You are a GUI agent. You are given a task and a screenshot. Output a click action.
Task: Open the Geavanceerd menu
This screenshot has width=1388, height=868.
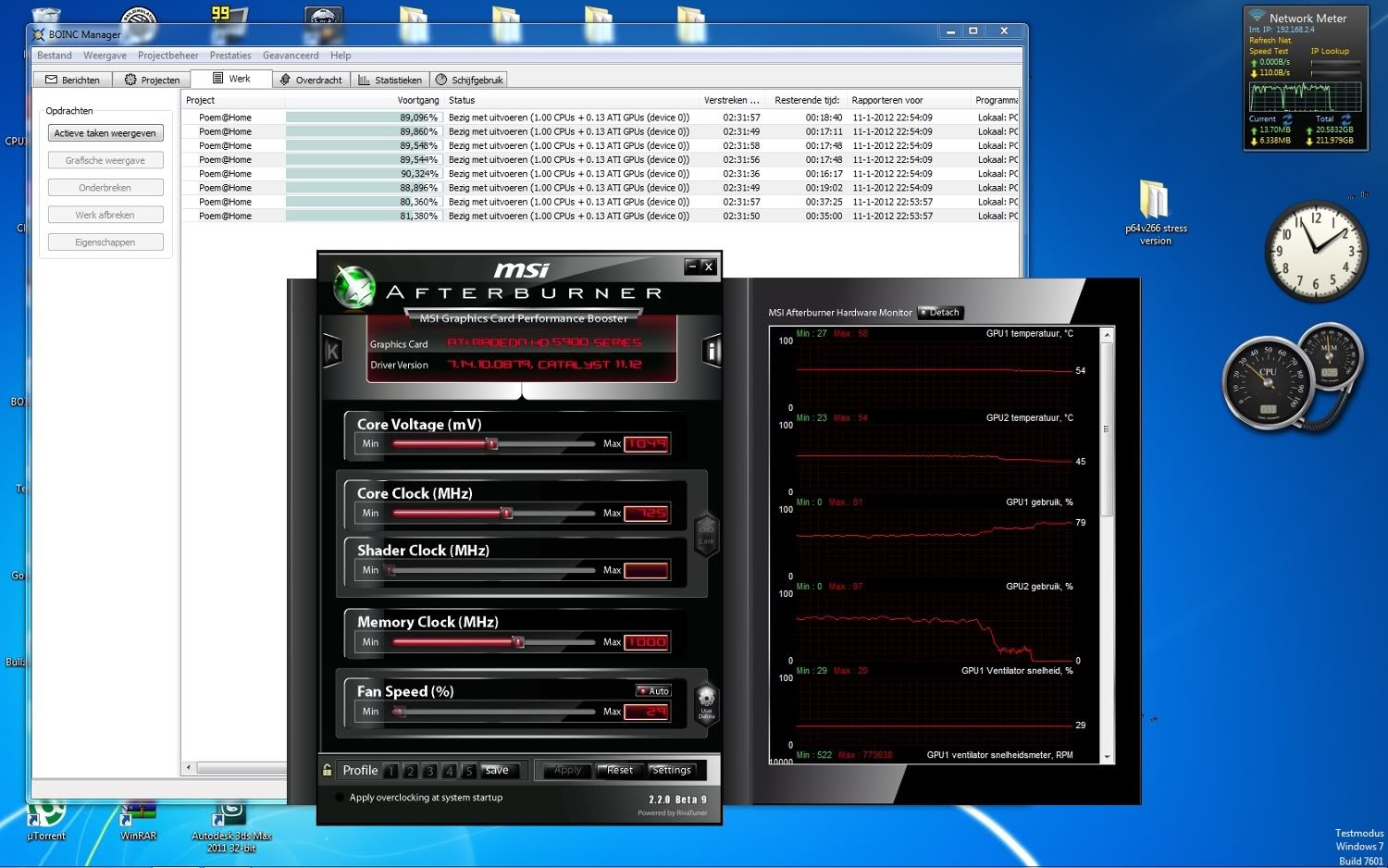pyautogui.click(x=291, y=56)
